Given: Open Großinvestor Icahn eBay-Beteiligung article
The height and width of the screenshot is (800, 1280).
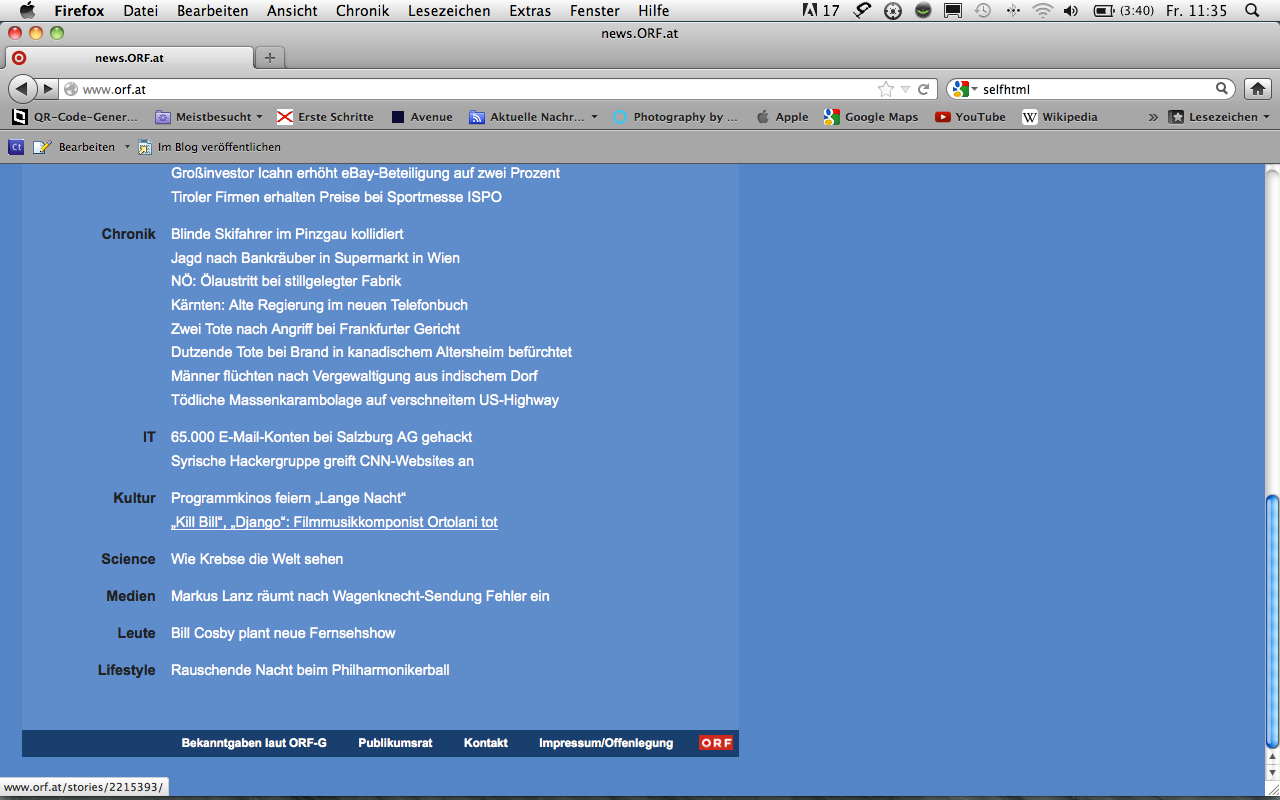Looking at the screenshot, I should pos(365,173).
